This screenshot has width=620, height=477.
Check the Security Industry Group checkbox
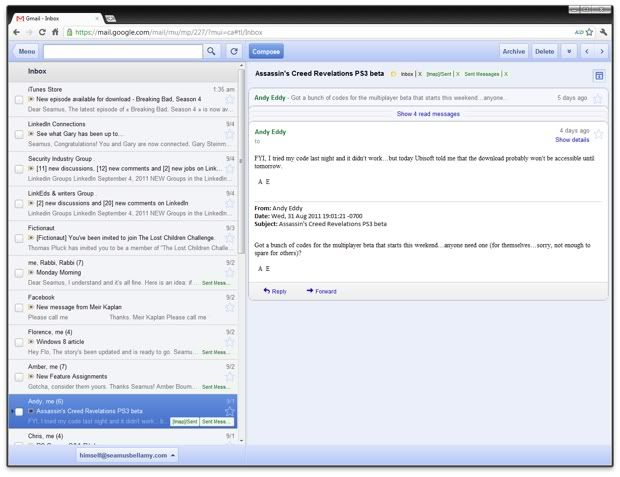click(x=19, y=169)
